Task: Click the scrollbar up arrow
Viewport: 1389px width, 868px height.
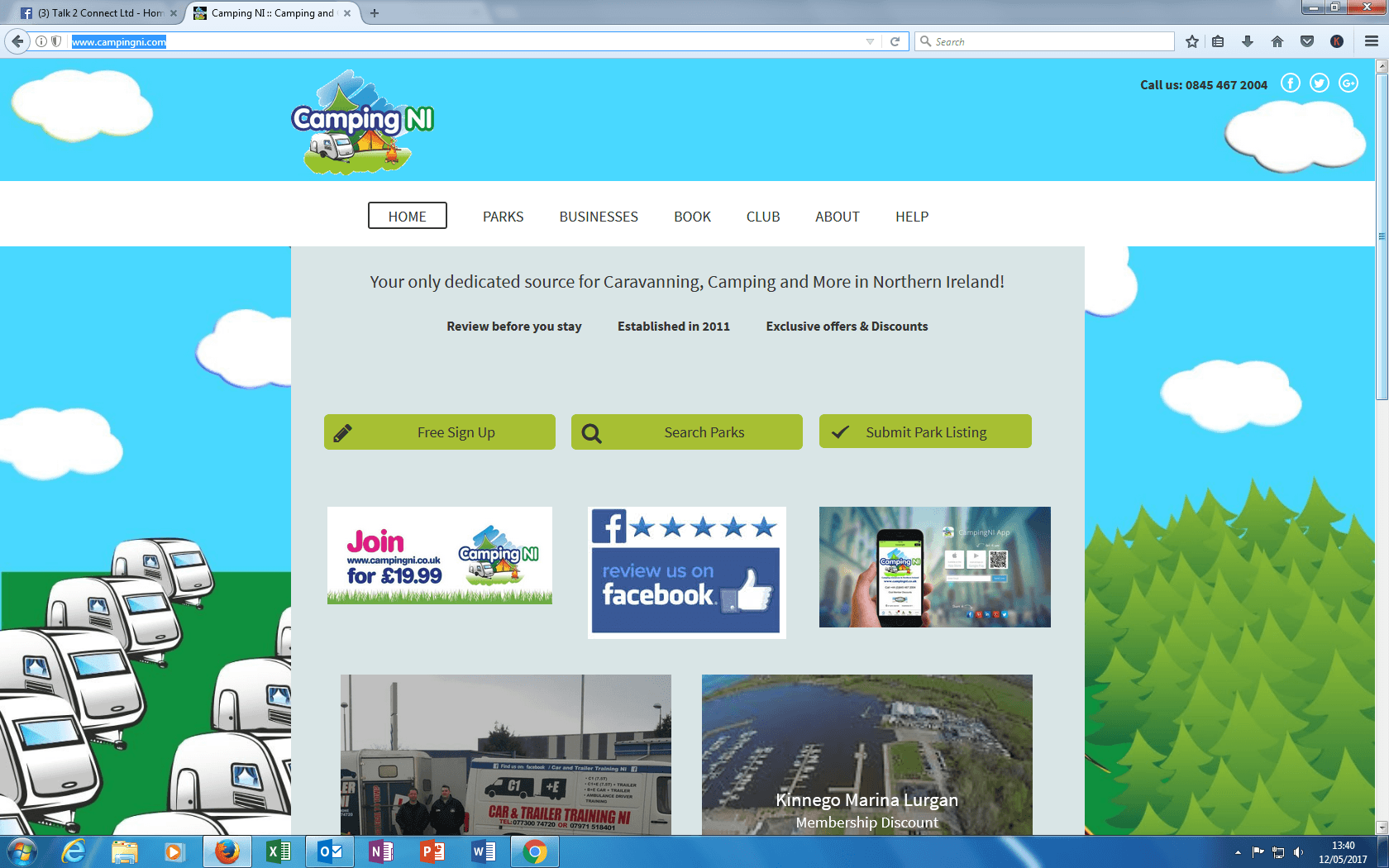Action: [x=1382, y=66]
